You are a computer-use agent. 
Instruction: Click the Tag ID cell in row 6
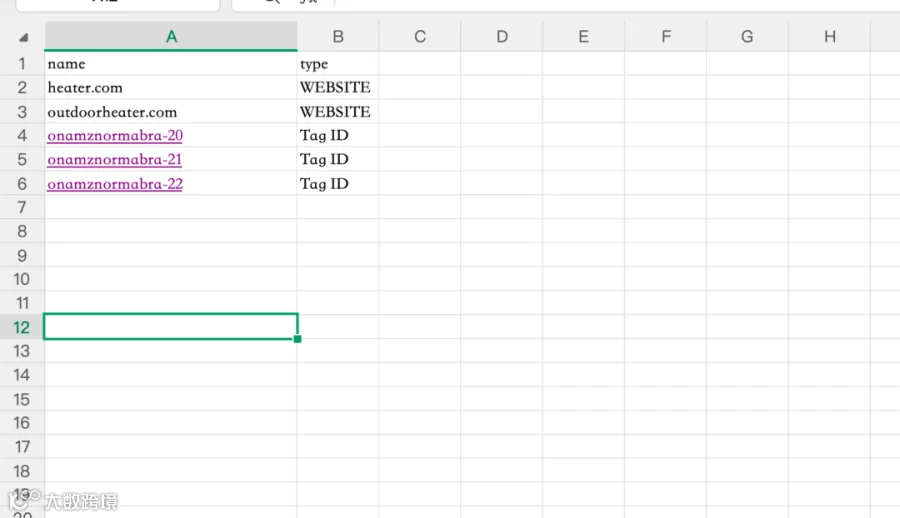tap(338, 184)
